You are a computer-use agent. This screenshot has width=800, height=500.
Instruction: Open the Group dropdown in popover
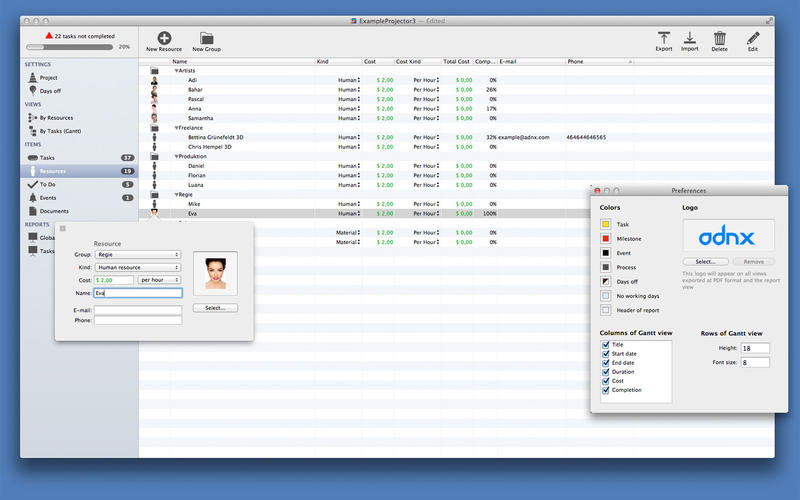point(138,255)
